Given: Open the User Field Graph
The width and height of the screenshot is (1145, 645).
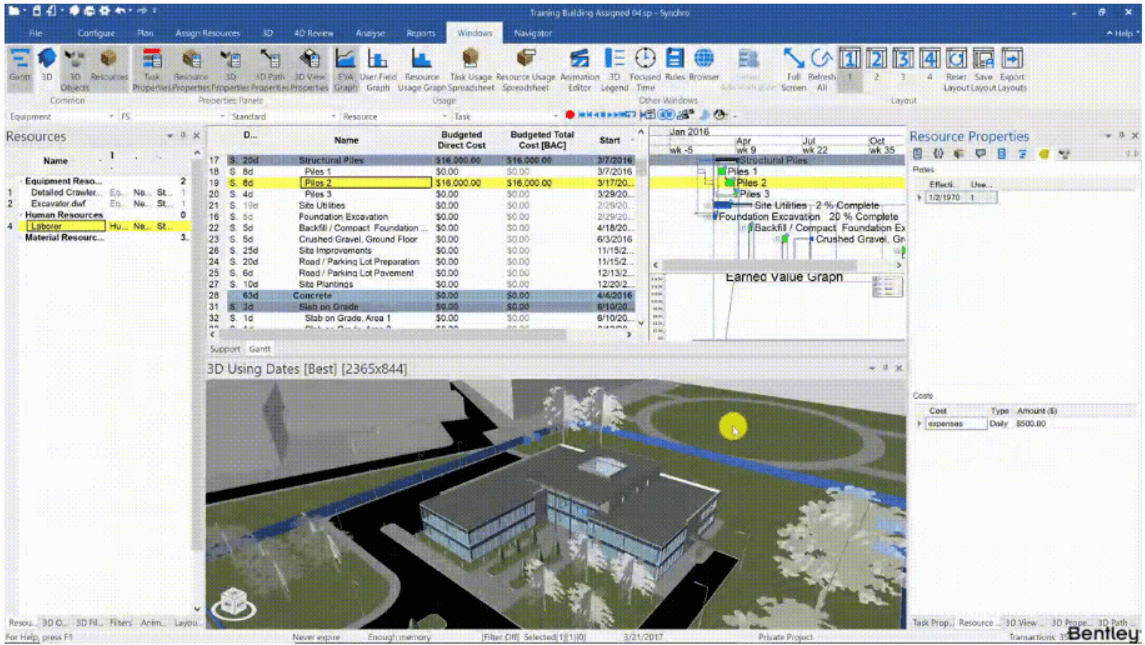Looking at the screenshot, I should pos(378,69).
